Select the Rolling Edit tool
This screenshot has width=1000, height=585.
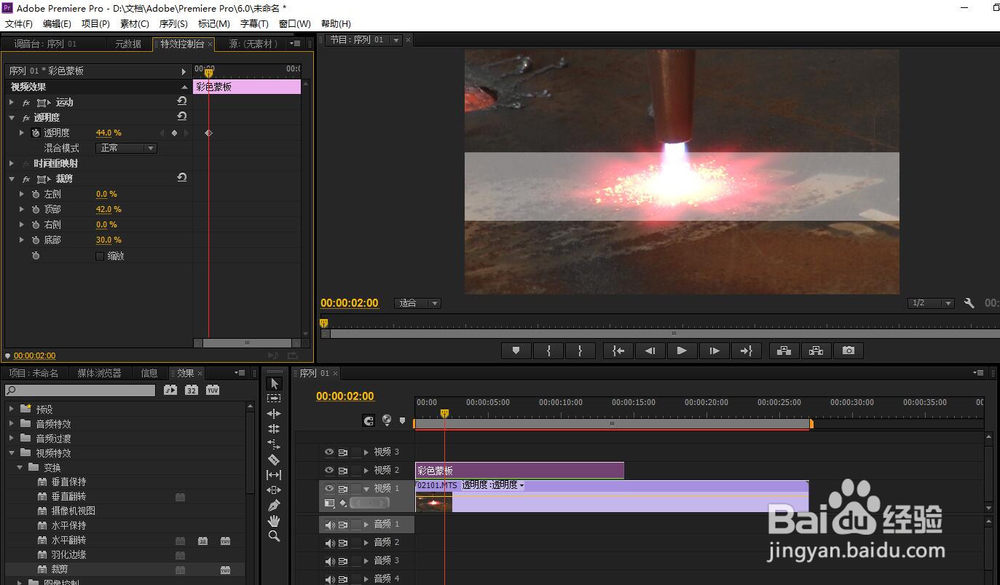(x=274, y=429)
